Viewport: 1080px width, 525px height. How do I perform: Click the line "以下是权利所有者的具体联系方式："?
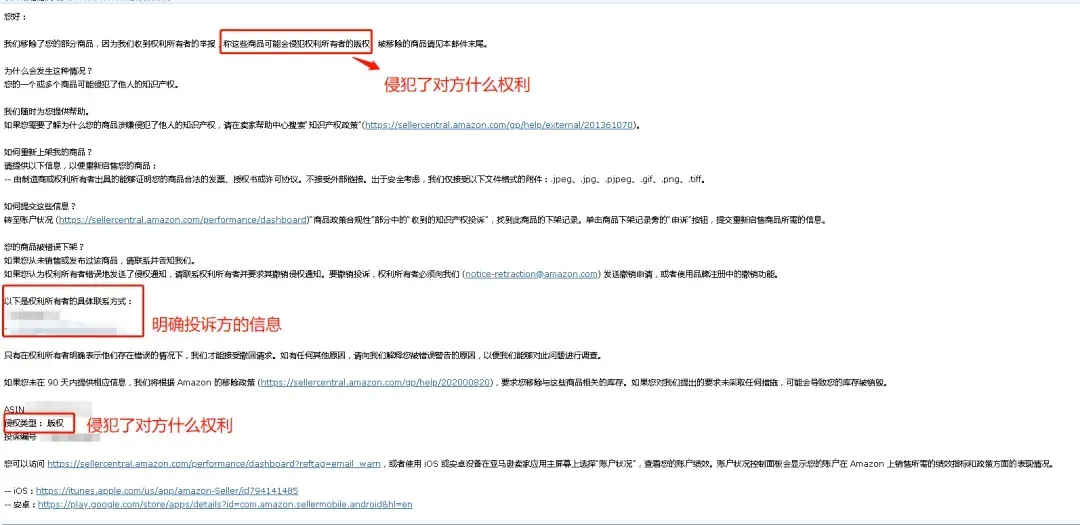click(68, 301)
